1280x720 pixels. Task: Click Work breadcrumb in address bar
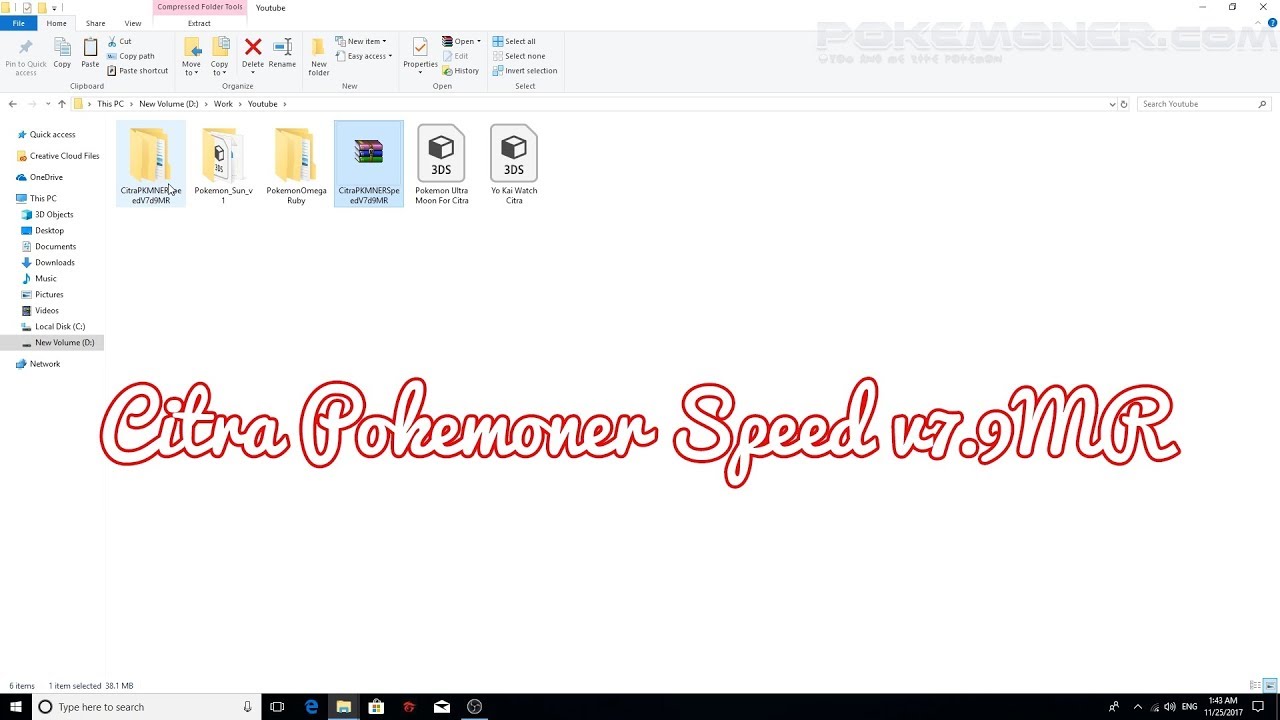[223, 104]
